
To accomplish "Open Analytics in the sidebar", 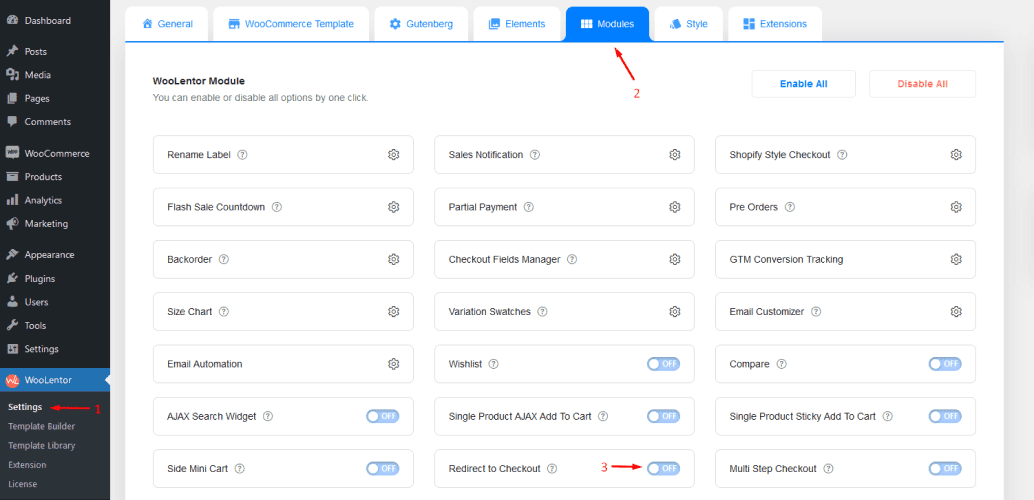I will coord(55,201).
